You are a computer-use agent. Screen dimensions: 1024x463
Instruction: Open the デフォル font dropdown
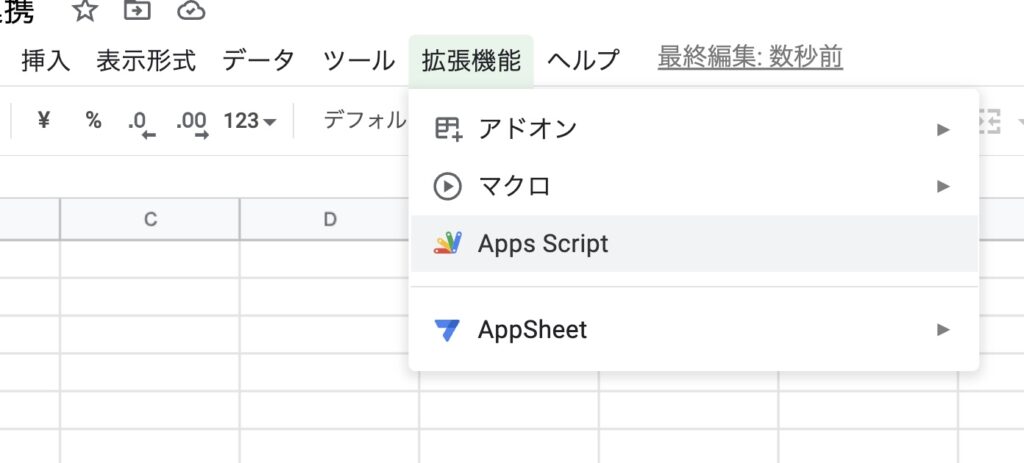click(364, 121)
